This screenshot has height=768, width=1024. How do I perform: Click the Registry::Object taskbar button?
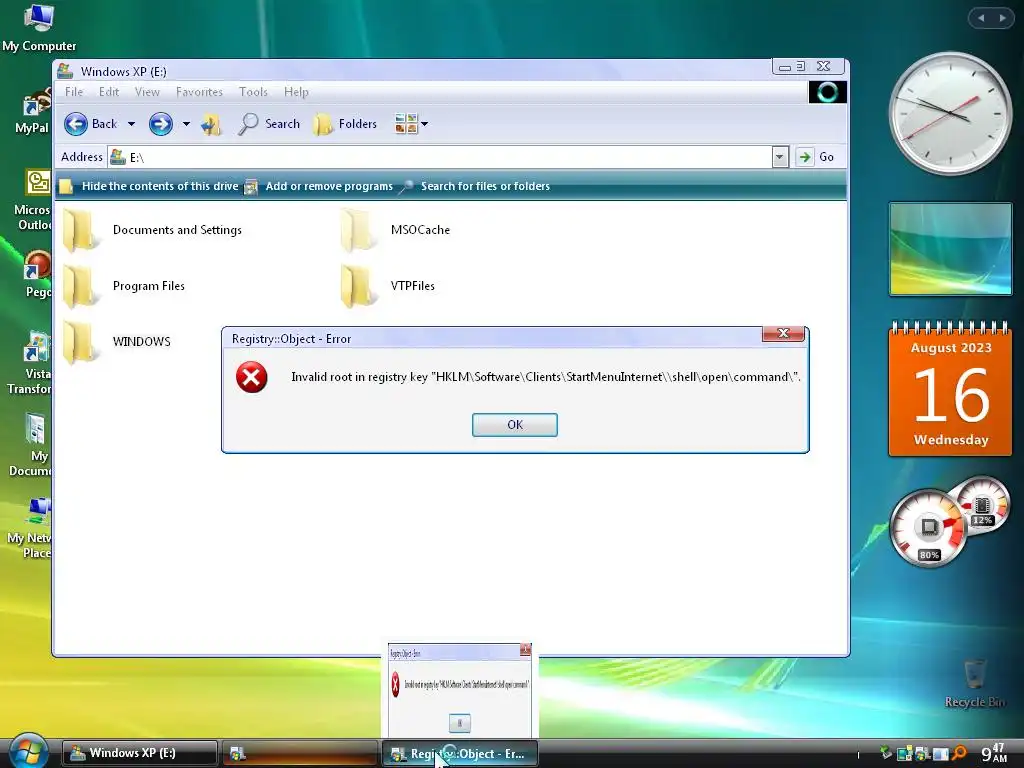click(460, 753)
